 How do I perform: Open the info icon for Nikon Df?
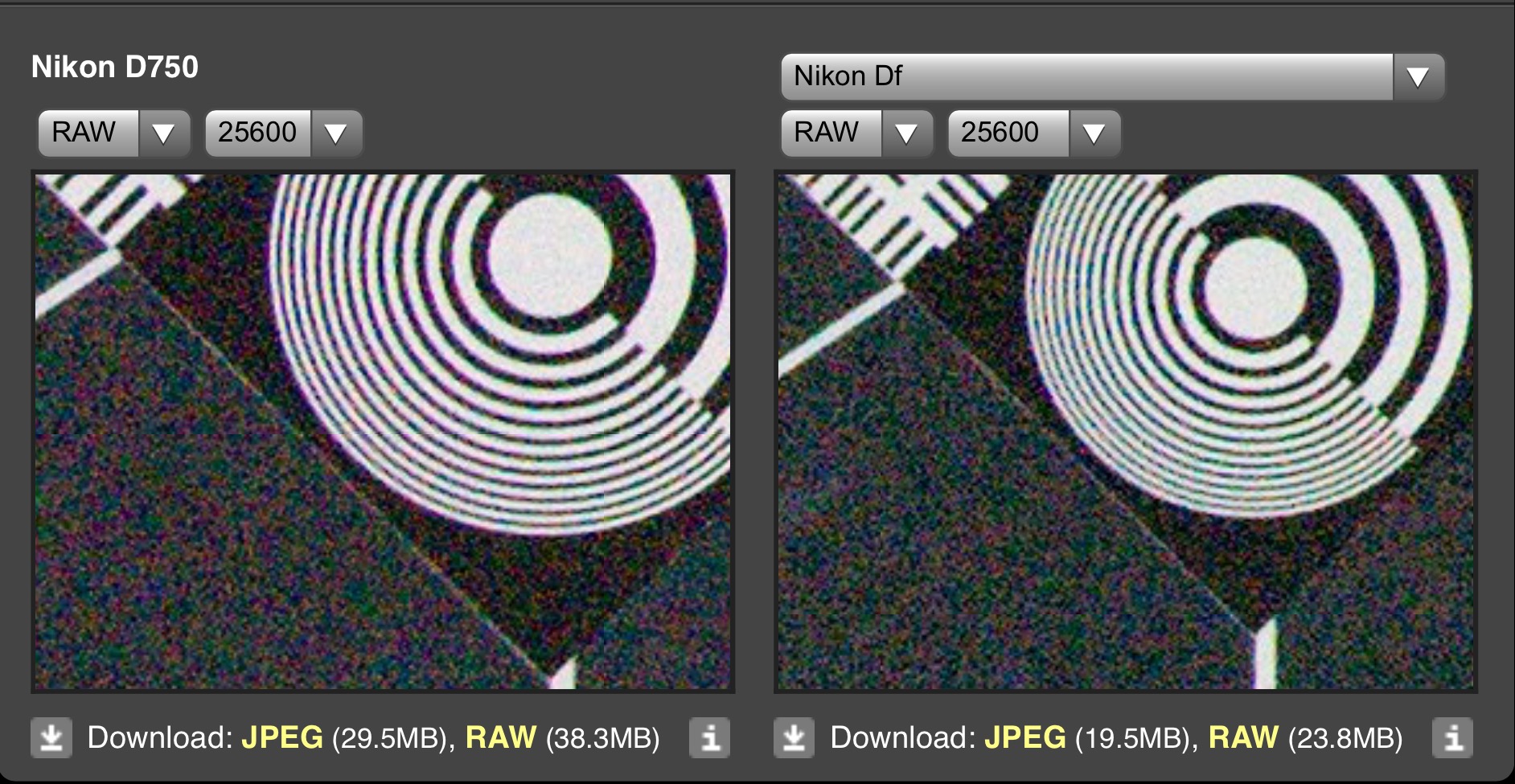pyautogui.click(x=1452, y=737)
